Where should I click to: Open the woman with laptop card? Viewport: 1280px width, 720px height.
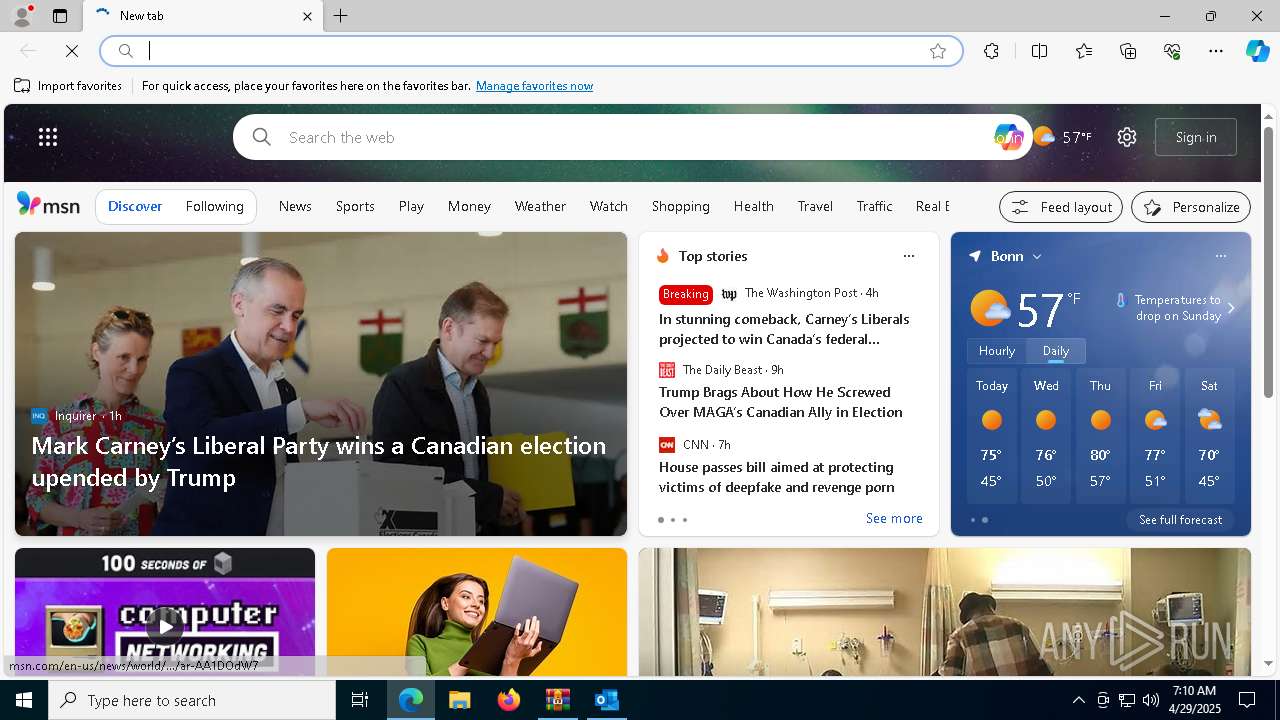click(477, 612)
